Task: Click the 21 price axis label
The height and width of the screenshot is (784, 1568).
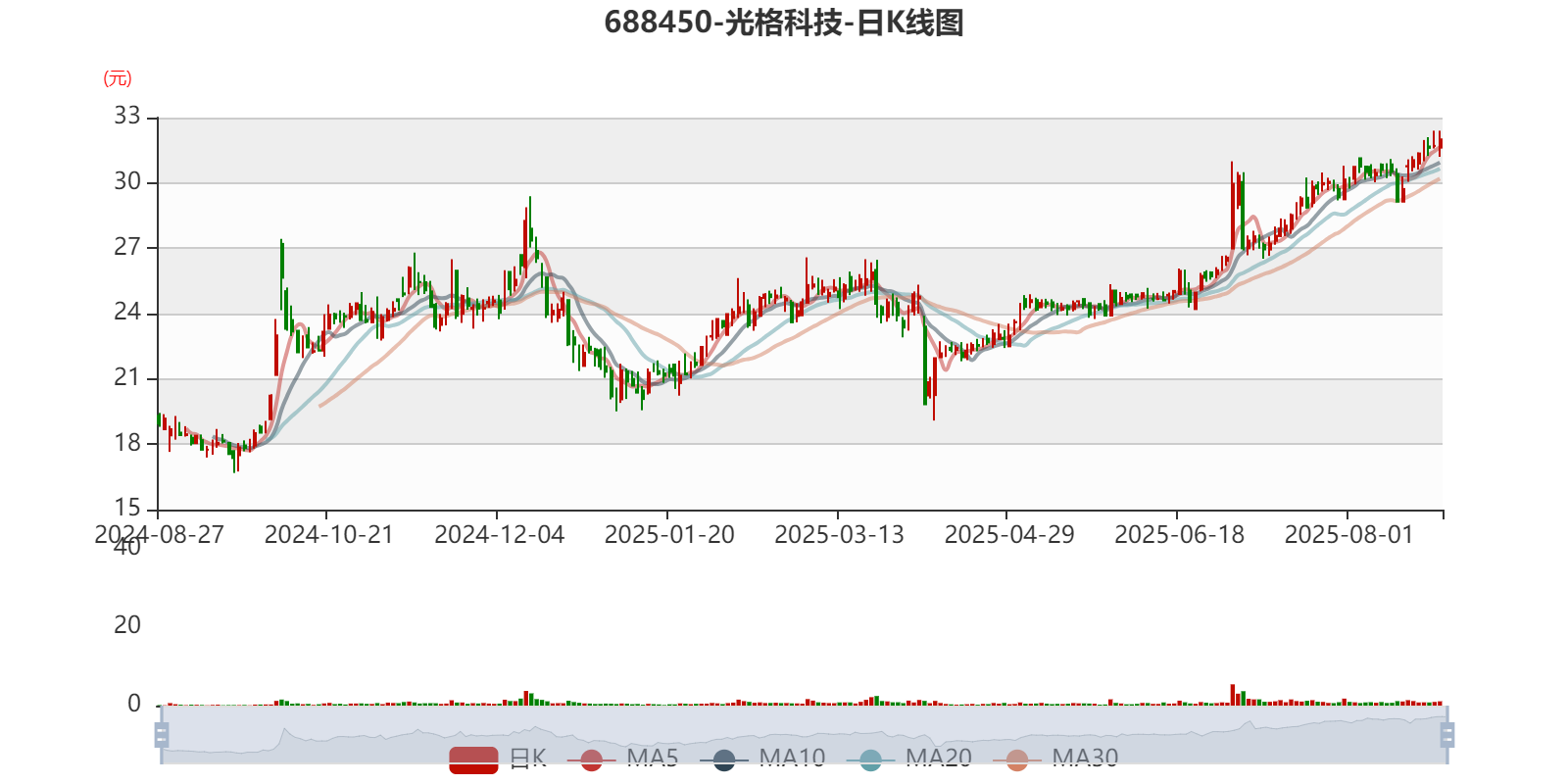Action: click(x=127, y=377)
